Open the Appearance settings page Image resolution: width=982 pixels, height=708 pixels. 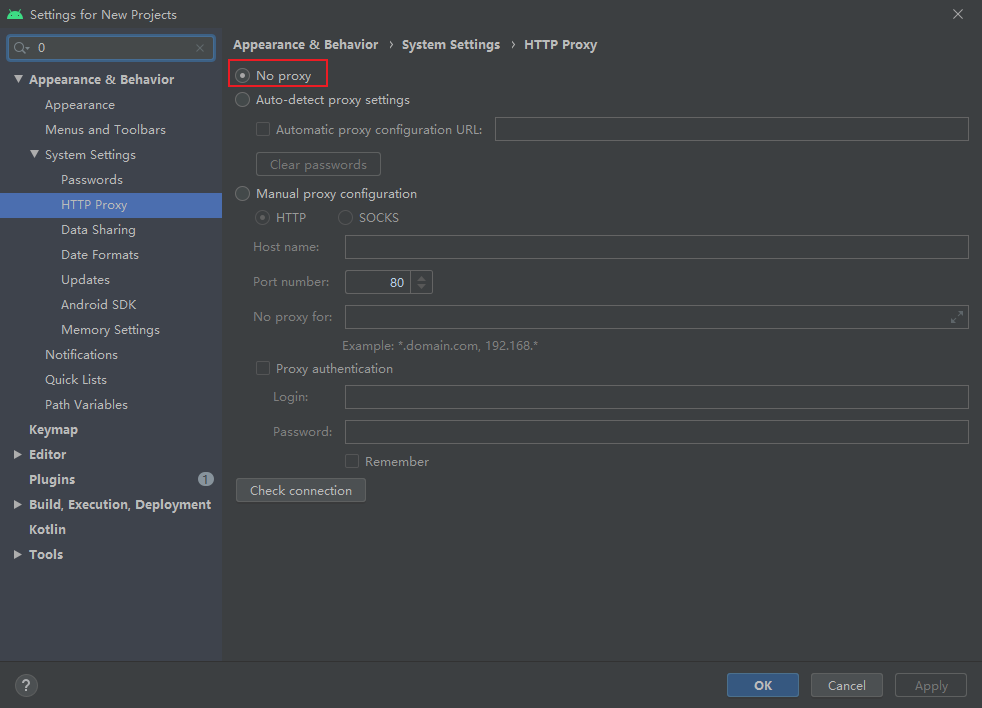pos(80,105)
